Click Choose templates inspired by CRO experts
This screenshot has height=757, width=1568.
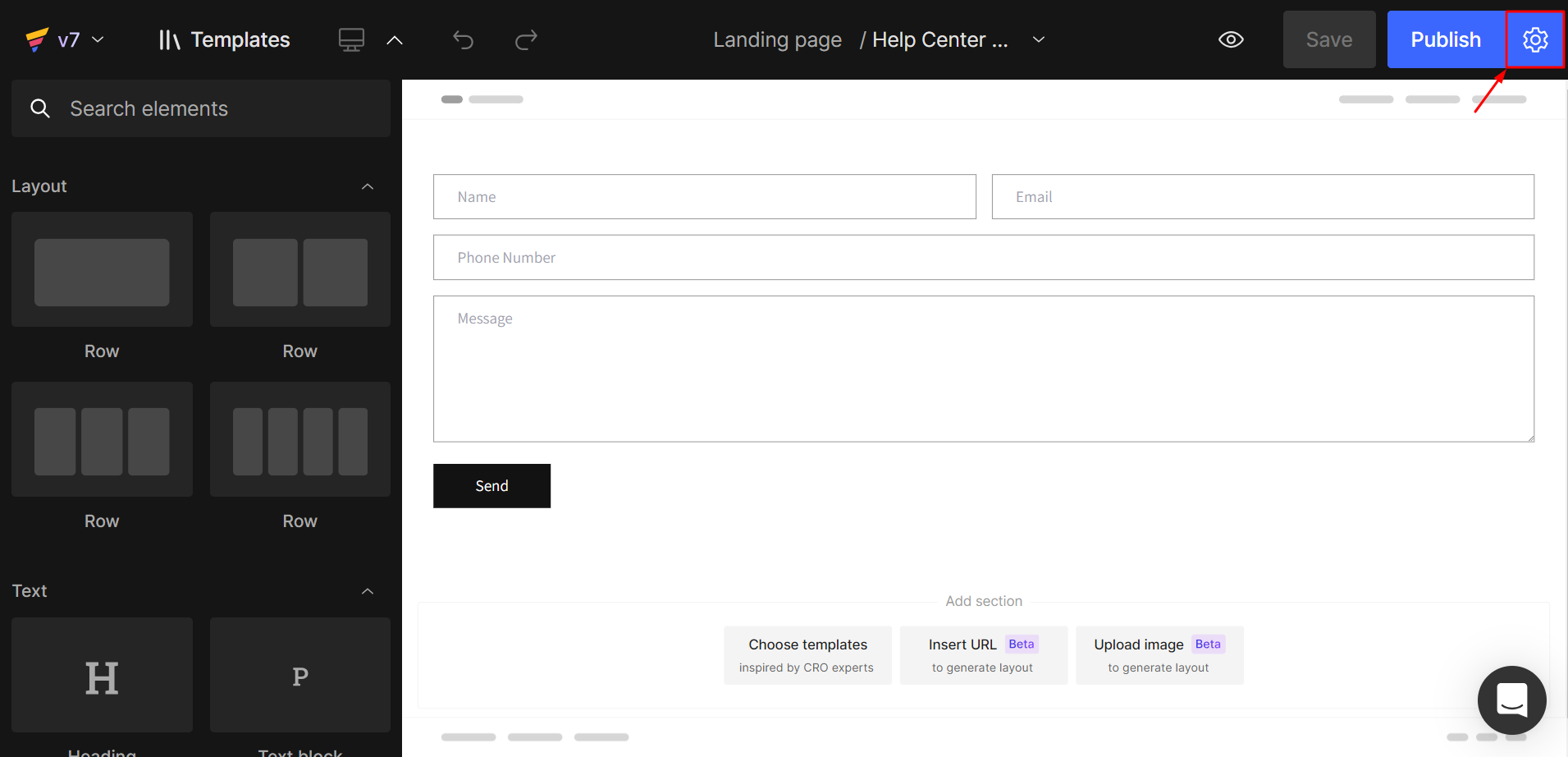[x=807, y=654]
